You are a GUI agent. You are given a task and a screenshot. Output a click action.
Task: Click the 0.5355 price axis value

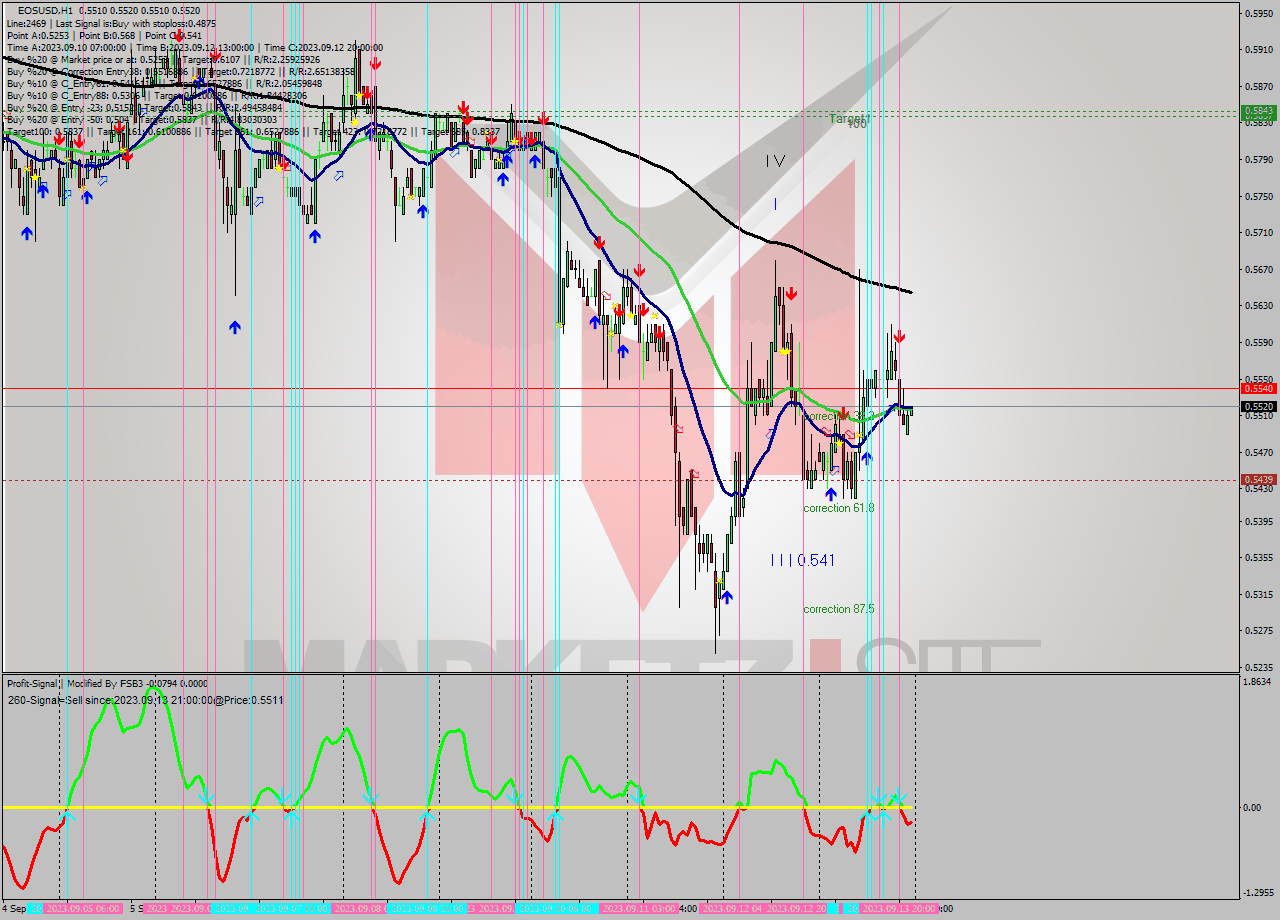[1258, 557]
